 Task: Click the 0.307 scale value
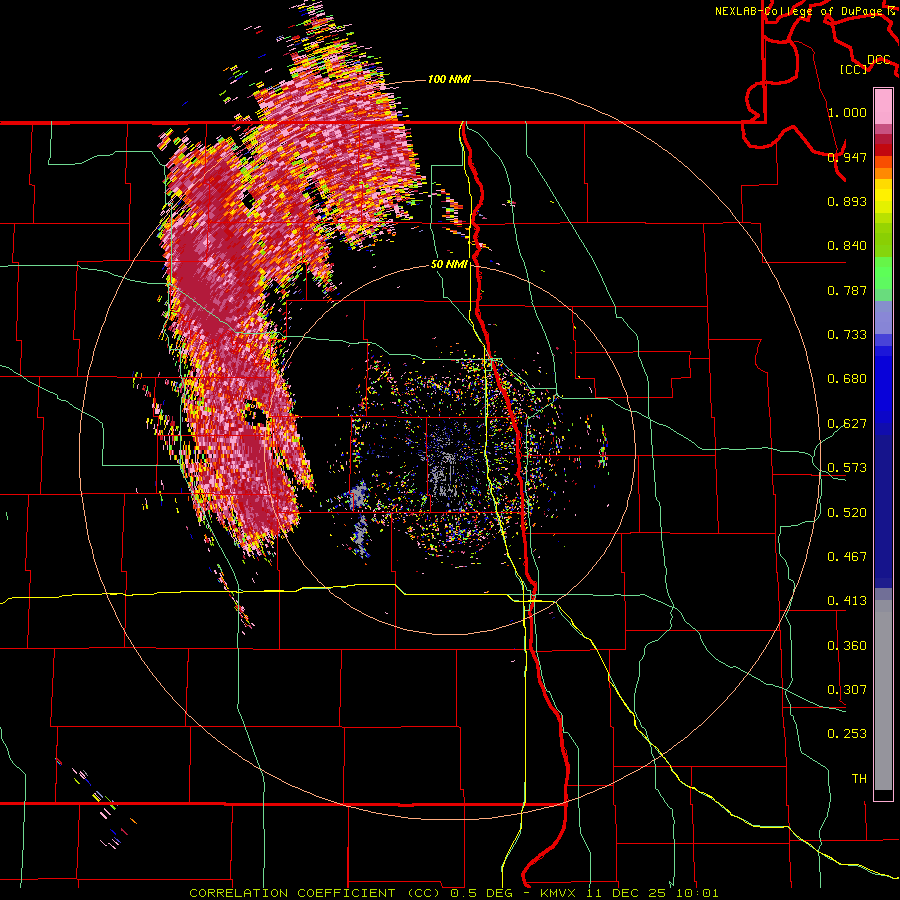[x=847, y=689]
